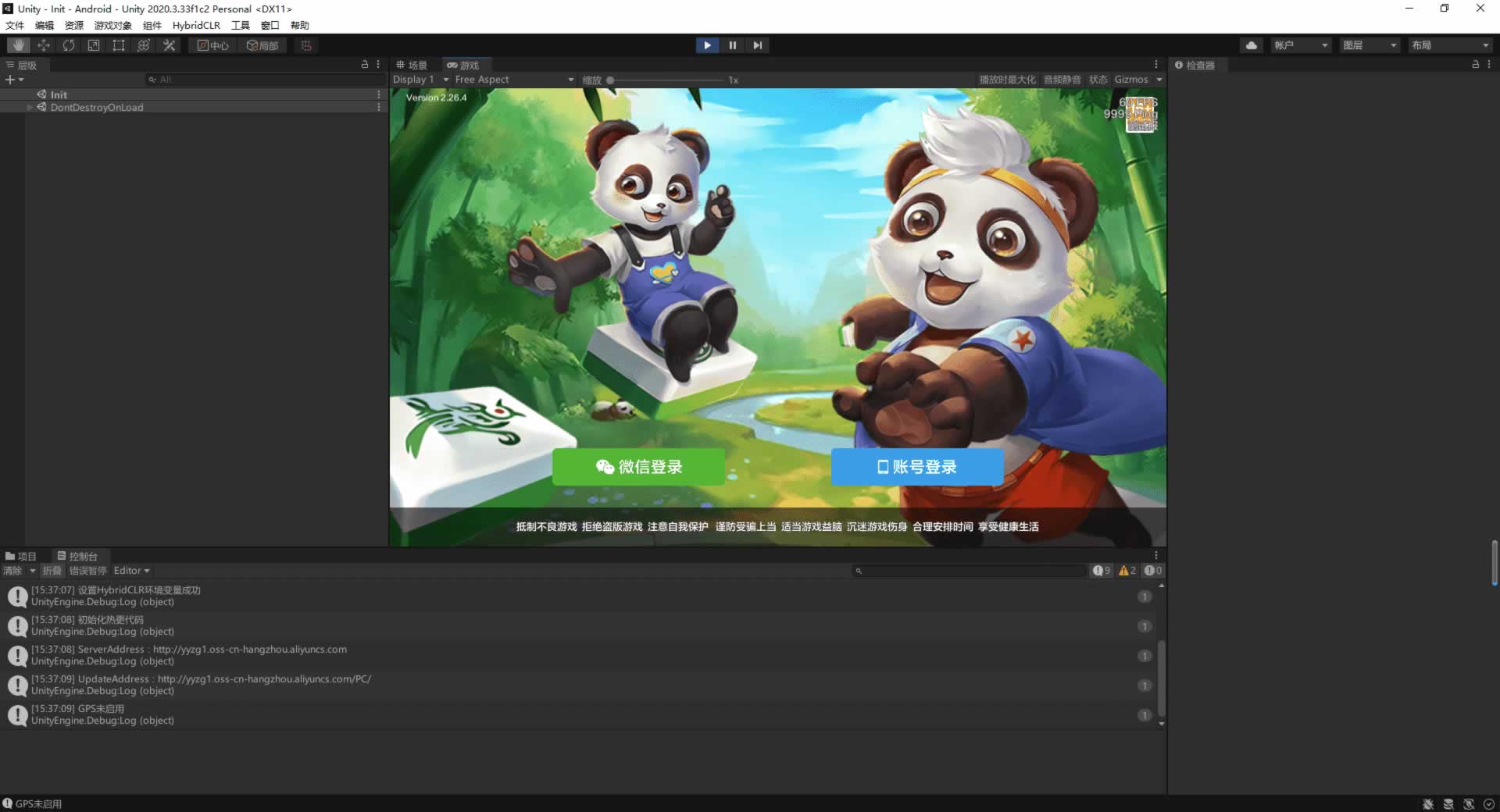Toggle the Hierarchy panel lock icon
The image size is (1500, 812).
tap(365, 65)
